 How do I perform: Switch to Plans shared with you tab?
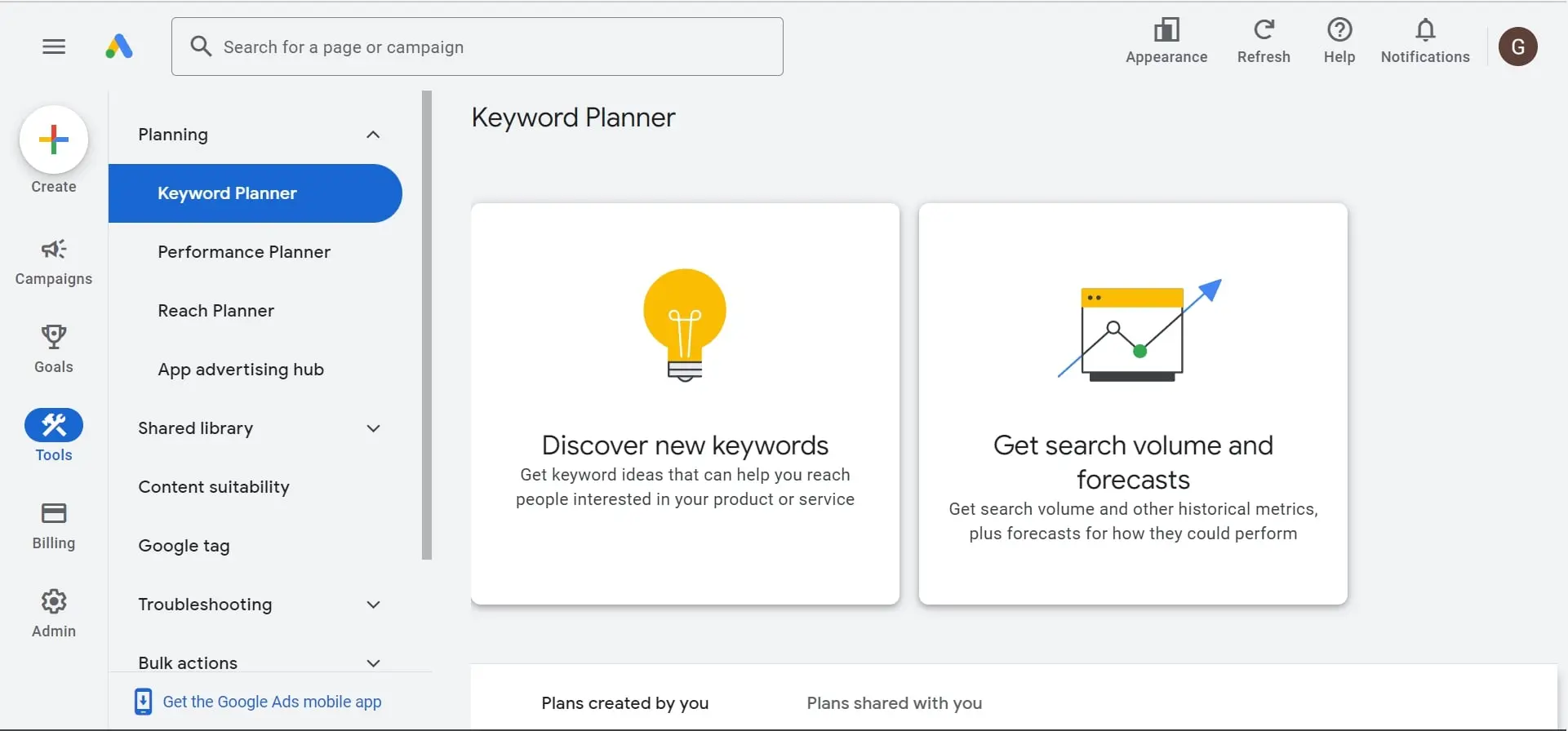pos(894,703)
